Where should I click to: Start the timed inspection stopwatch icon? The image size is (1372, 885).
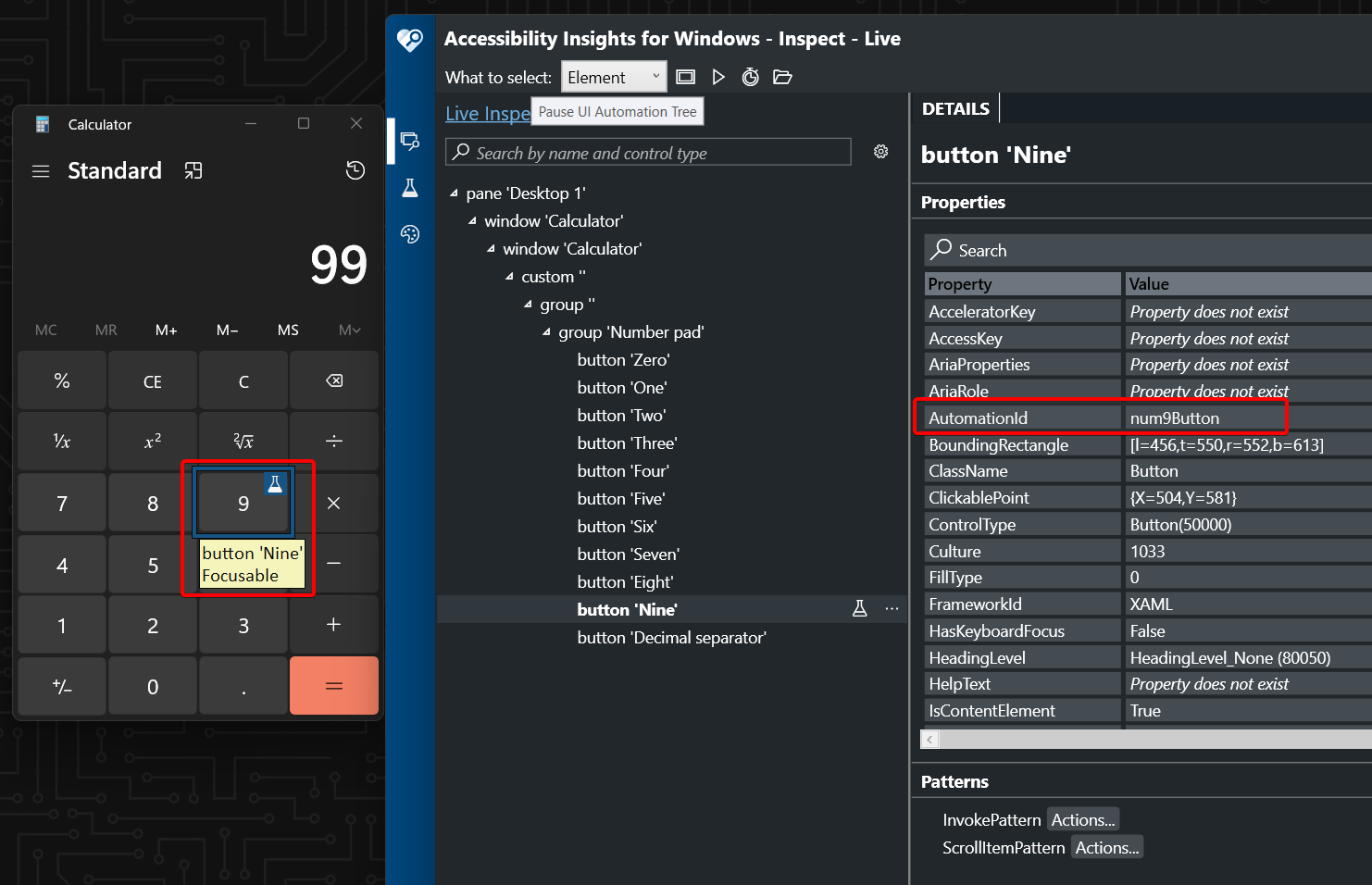pyautogui.click(x=750, y=77)
